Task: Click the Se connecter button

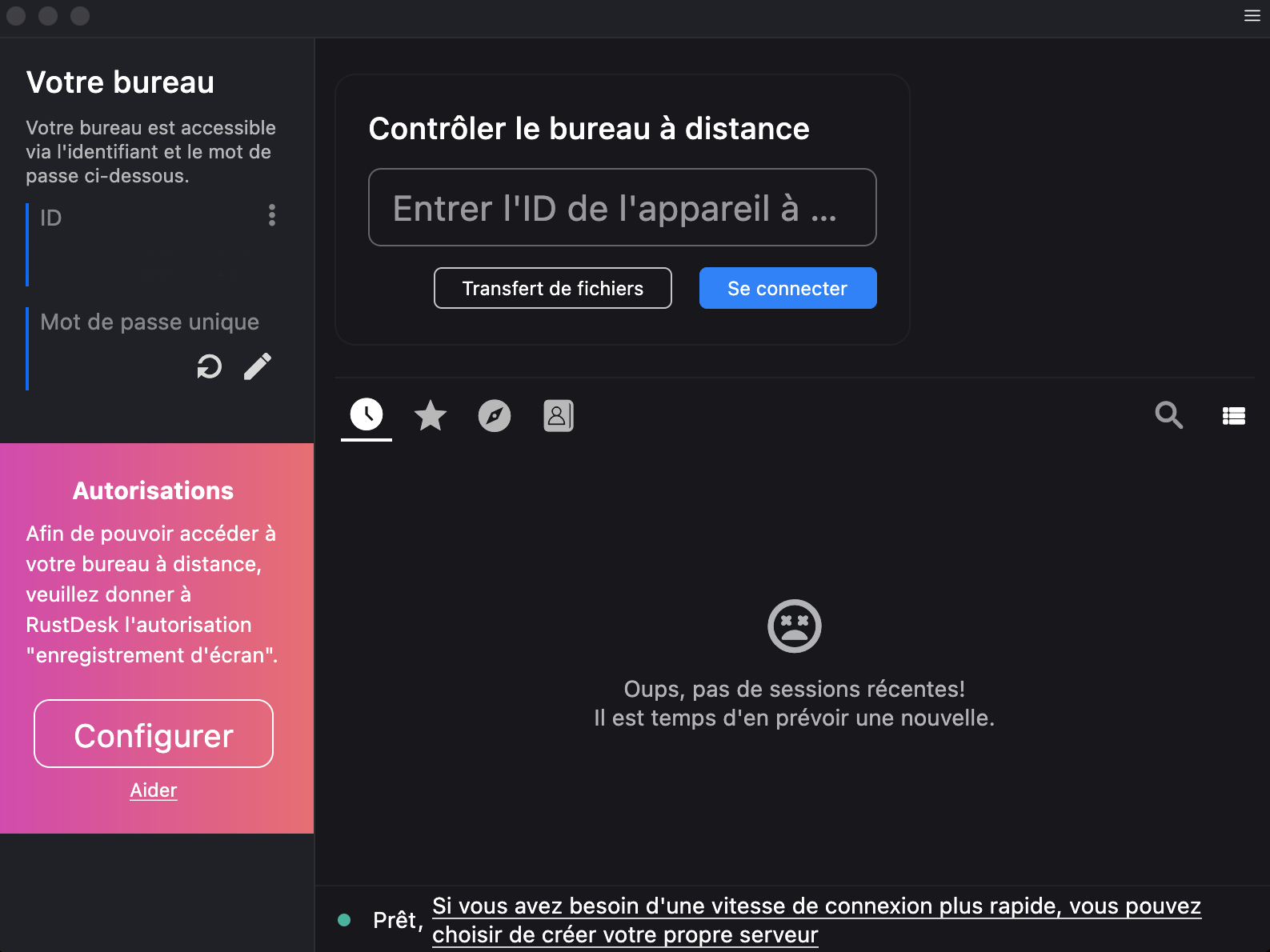Action: pyautogui.click(x=787, y=288)
